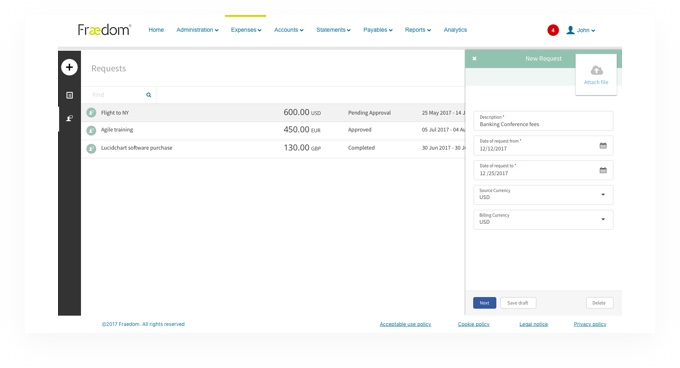Open the Privacy policy link
This screenshot has width=680, height=368.
point(590,324)
